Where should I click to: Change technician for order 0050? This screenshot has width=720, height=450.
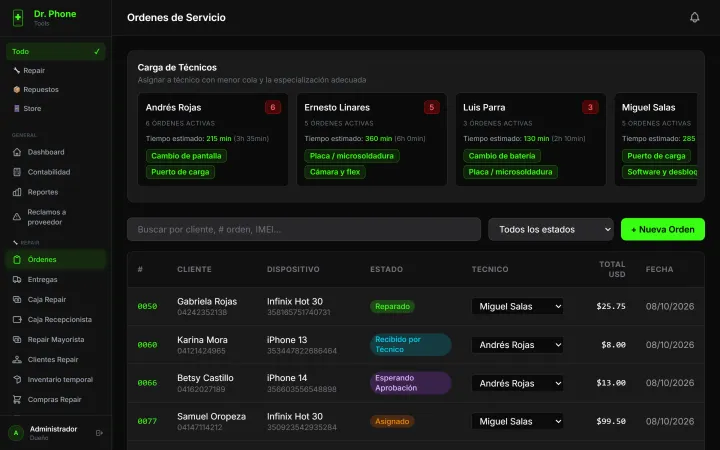click(x=518, y=306)
